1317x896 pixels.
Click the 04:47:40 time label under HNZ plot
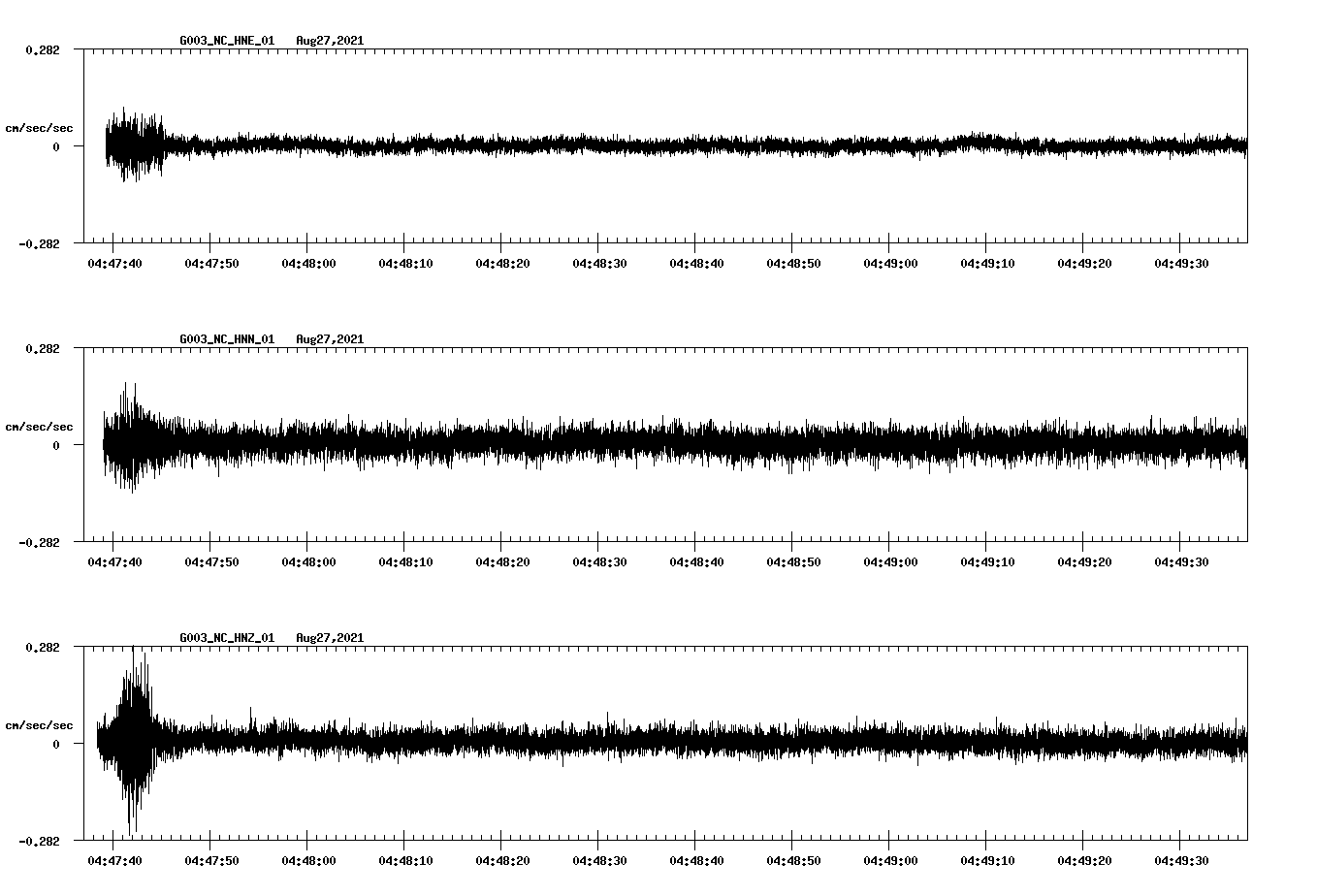(114, 860)
